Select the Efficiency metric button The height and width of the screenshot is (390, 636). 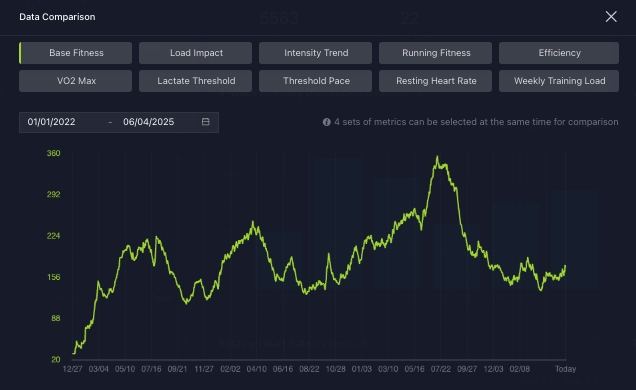[559, 53]
